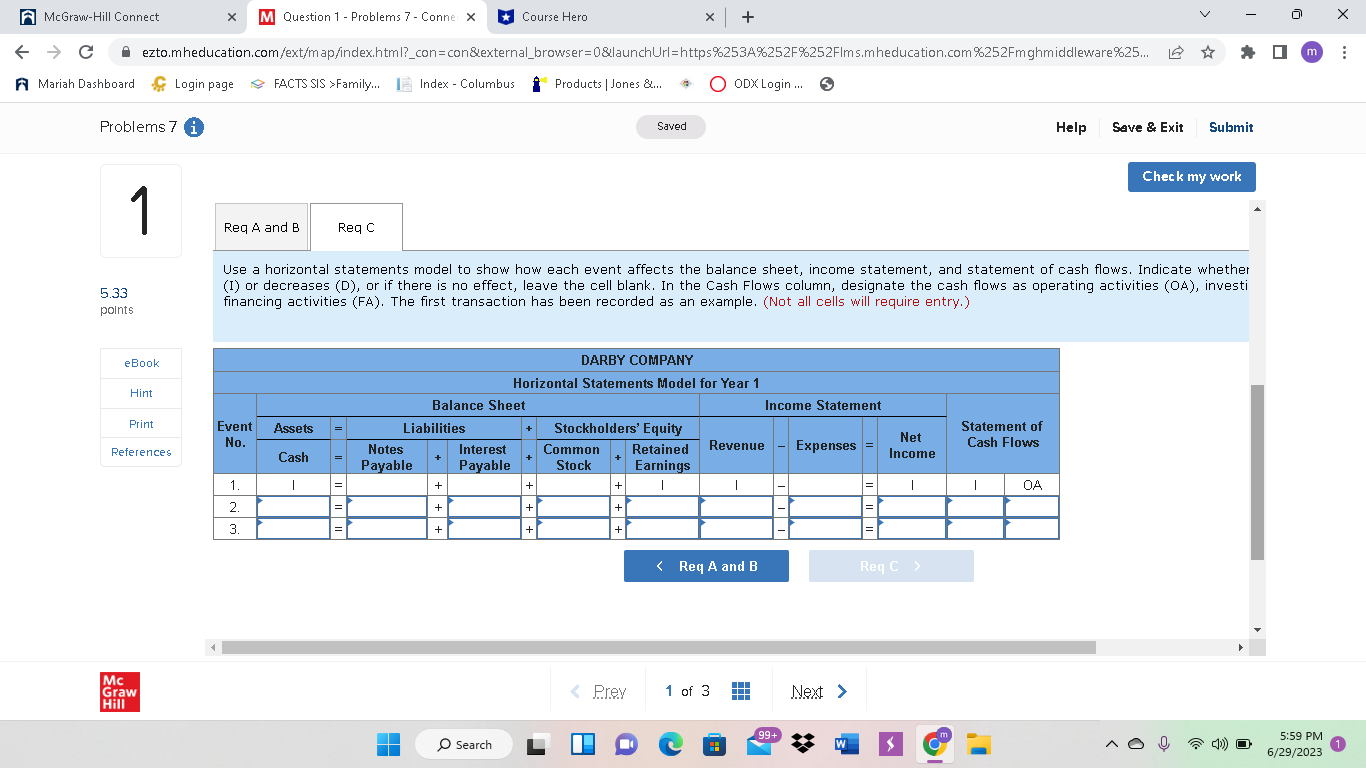Click the Check my work button

coord(1191,176)
